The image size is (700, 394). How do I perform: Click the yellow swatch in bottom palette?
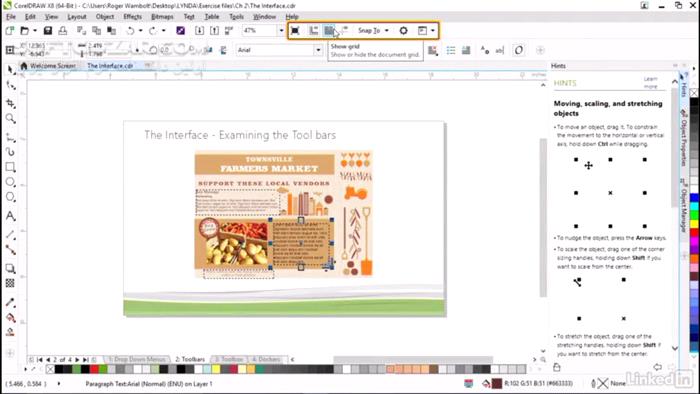pos(216,369)
